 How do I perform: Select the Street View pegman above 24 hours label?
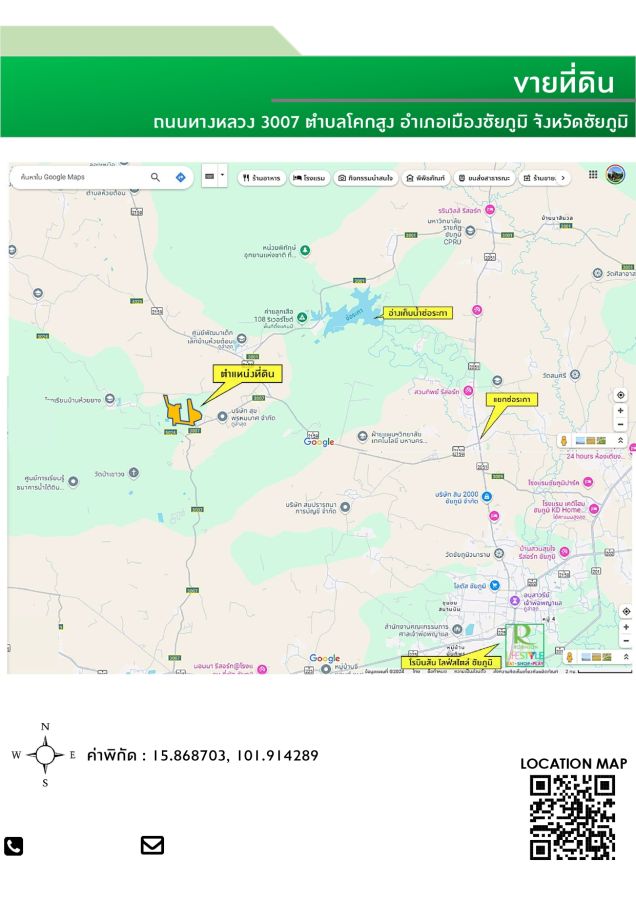[x=565, y=440]
